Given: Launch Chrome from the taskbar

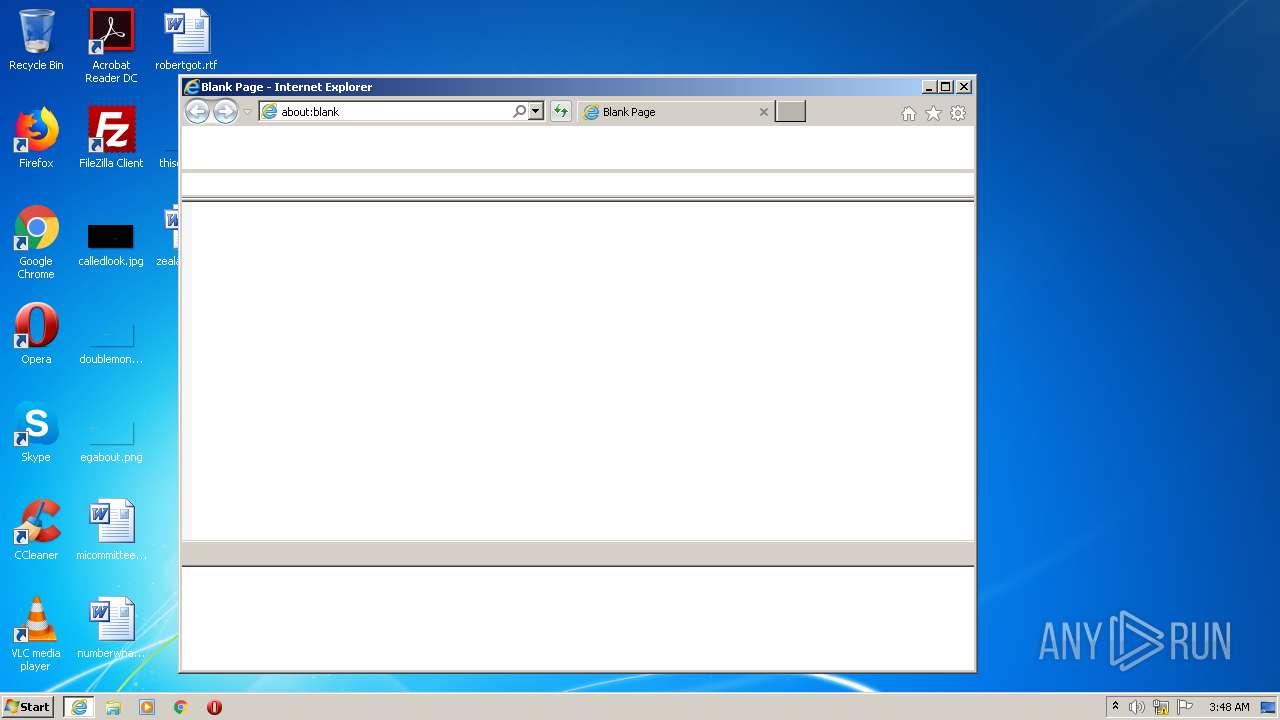Looking at the screenshot, I should (x=181, y=707).
